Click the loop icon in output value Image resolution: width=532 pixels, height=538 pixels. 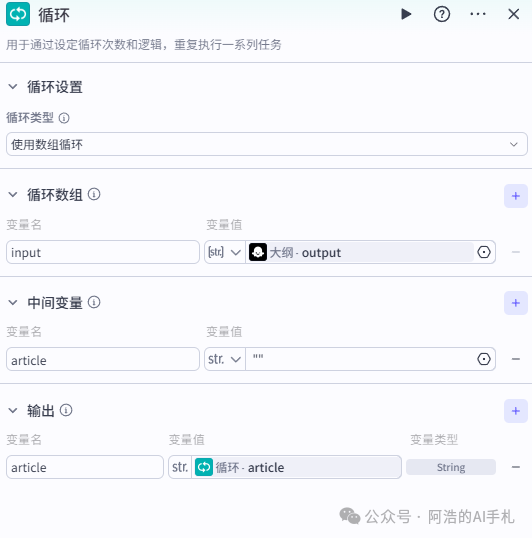204,467
